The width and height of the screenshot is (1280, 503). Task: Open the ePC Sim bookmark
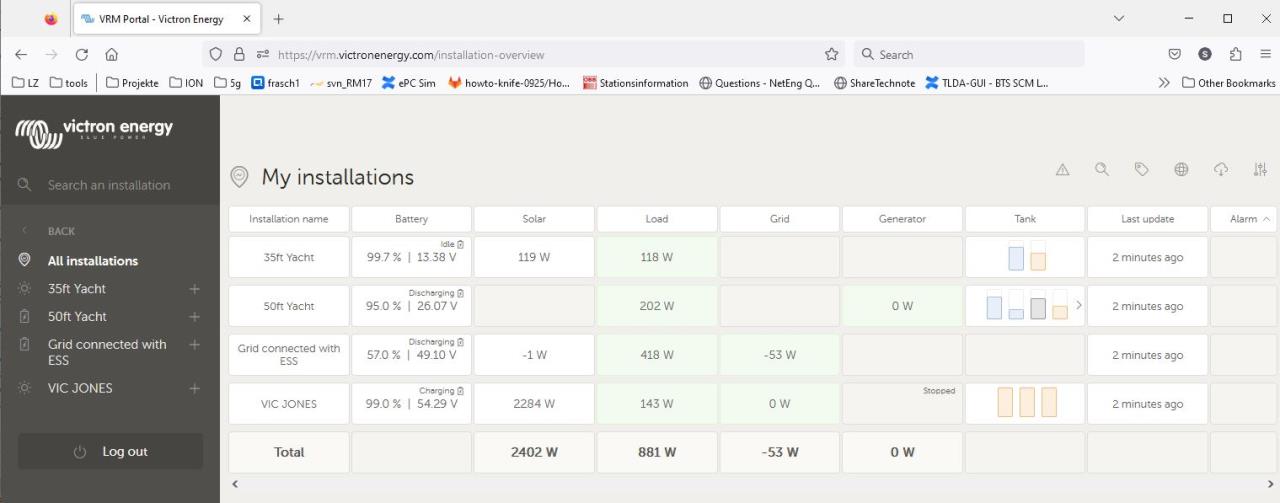tap(409, 83)
